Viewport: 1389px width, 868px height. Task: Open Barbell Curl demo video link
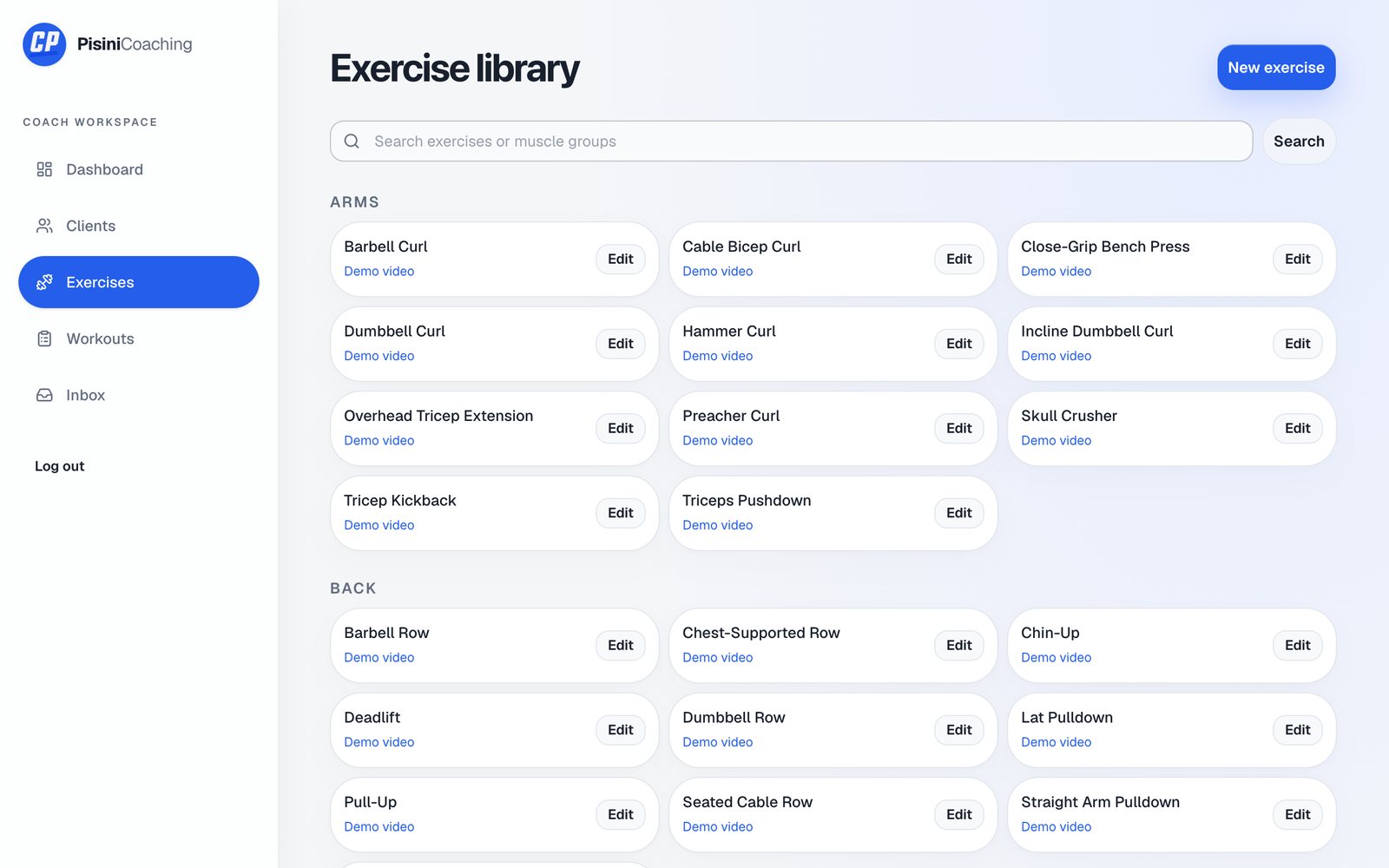pos(379,272)
